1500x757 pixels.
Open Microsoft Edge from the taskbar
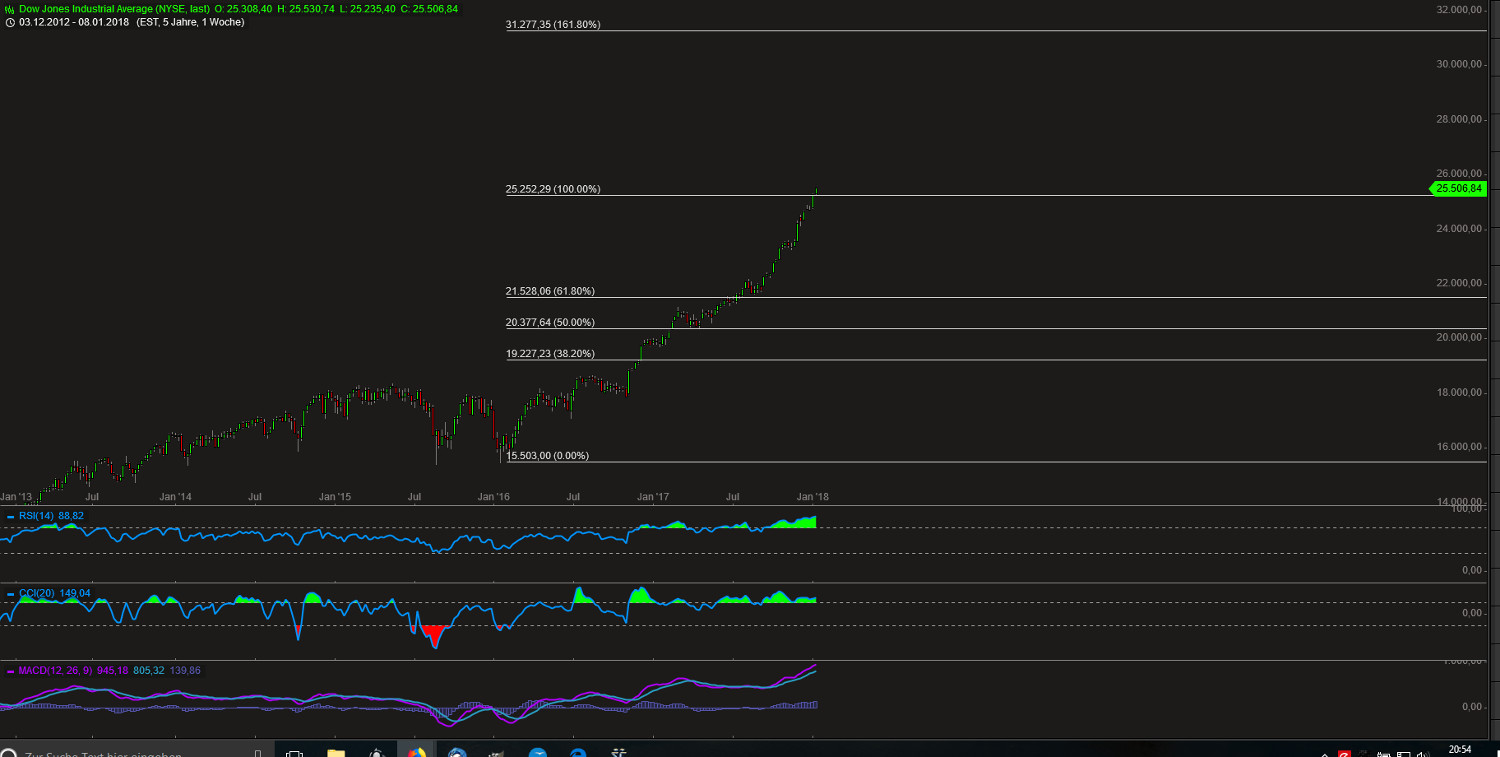[x=577, y=750]
